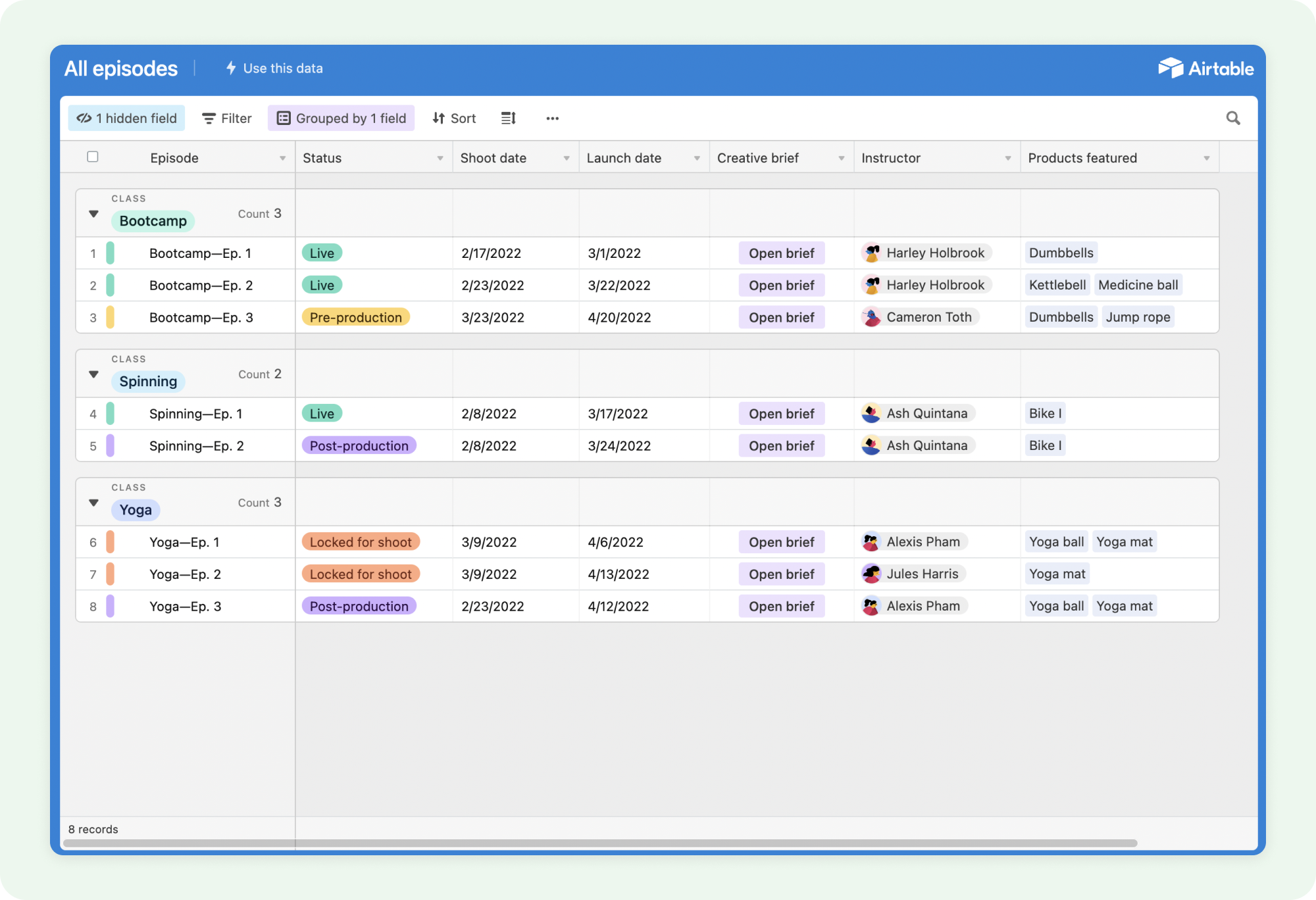Click Harley Holbrook avatar in row 1

[872, 253]
